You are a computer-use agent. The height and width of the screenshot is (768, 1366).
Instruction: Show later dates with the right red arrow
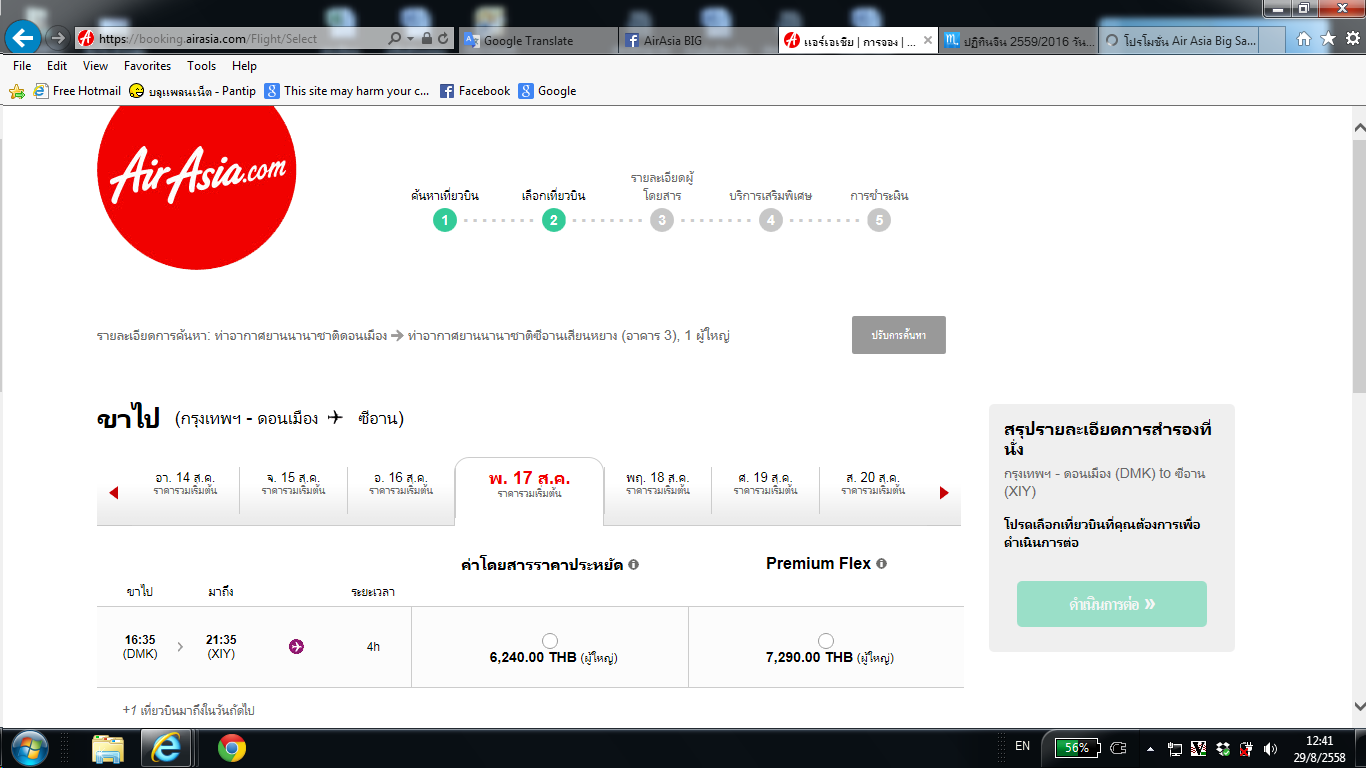click(943, 493)
